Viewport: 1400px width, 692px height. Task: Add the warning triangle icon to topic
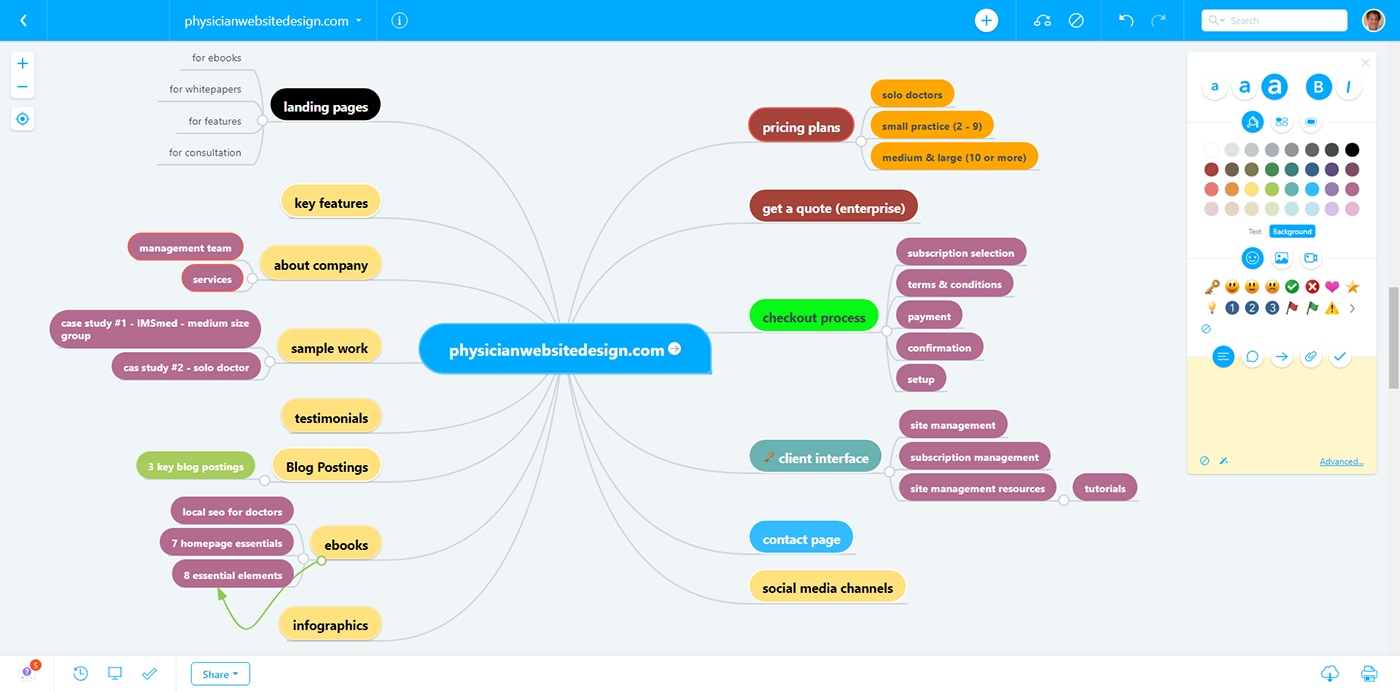point(1332,308)
